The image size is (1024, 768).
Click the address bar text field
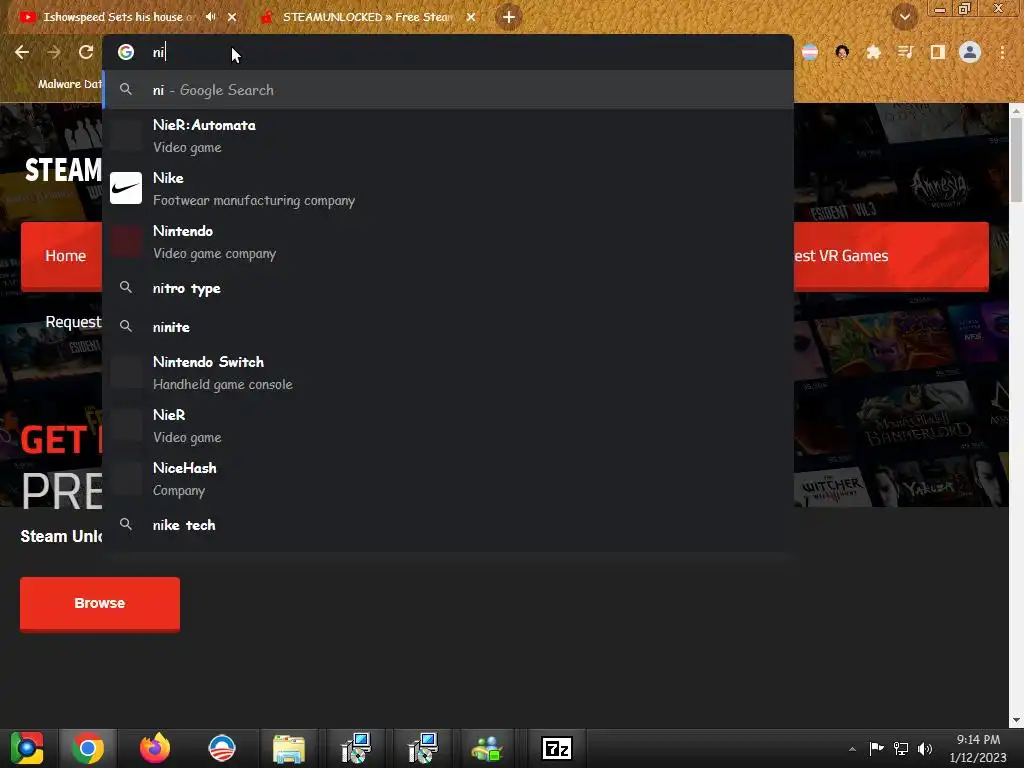tap(448, 52)
